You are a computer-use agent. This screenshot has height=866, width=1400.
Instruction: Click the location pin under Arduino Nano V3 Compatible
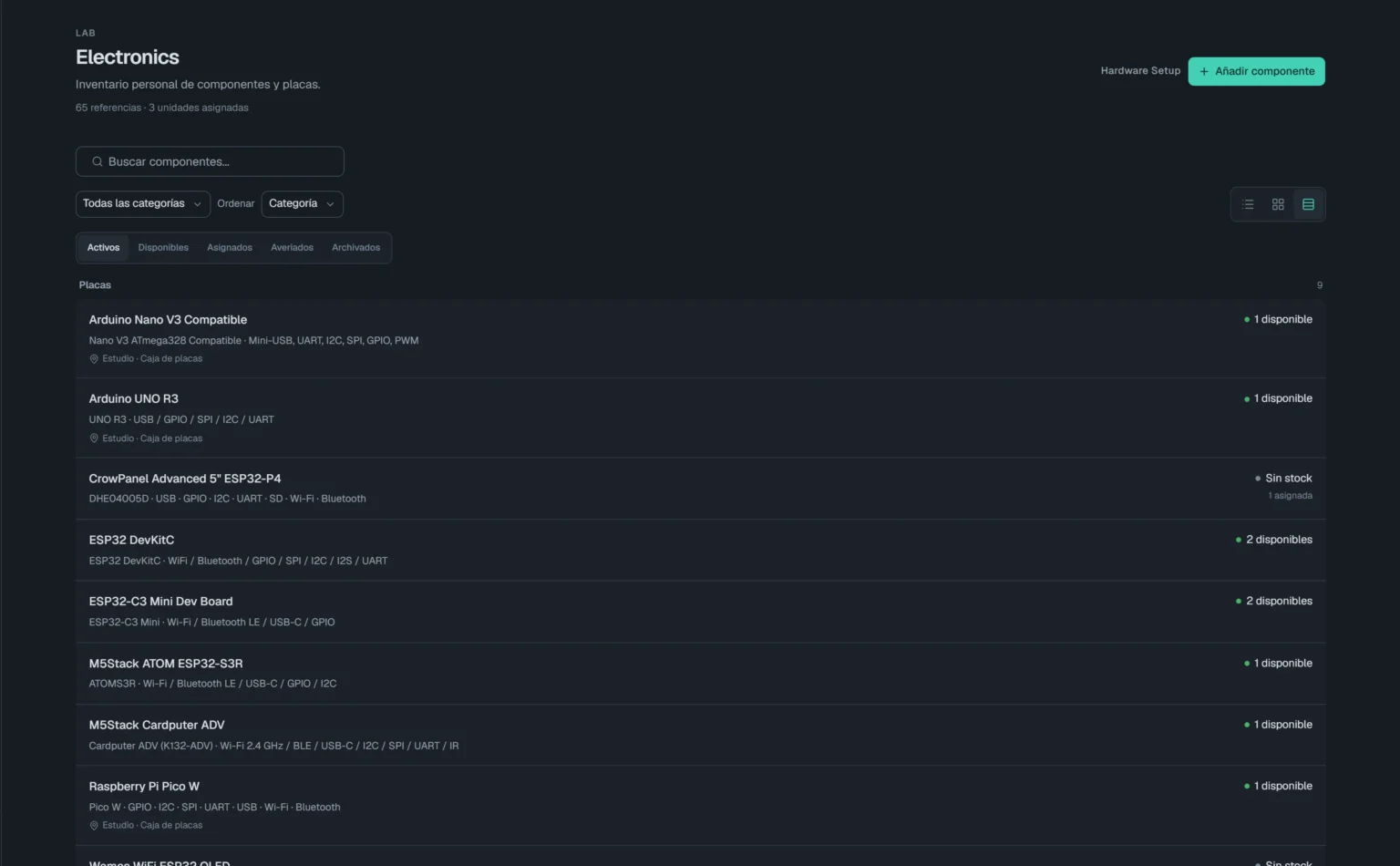(94, 359)
